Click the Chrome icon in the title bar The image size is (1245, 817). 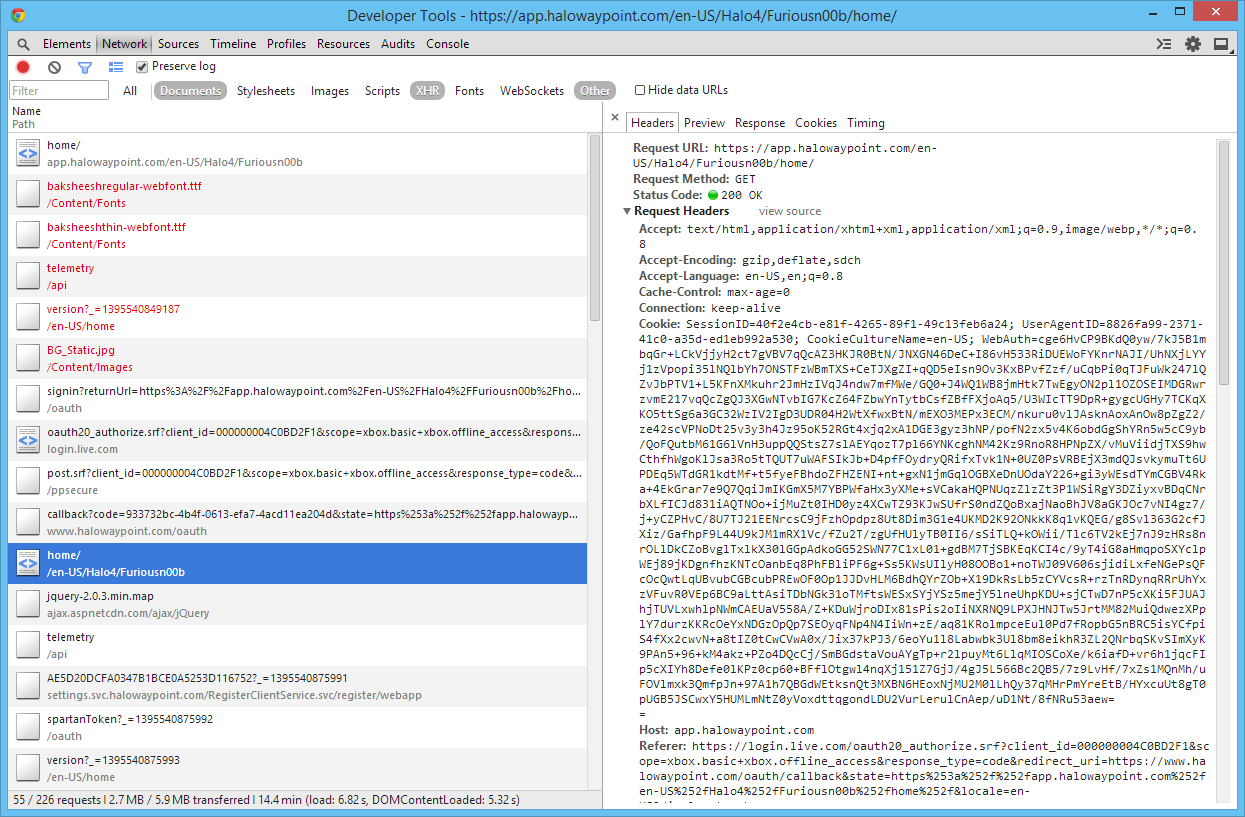click(19, 15)
